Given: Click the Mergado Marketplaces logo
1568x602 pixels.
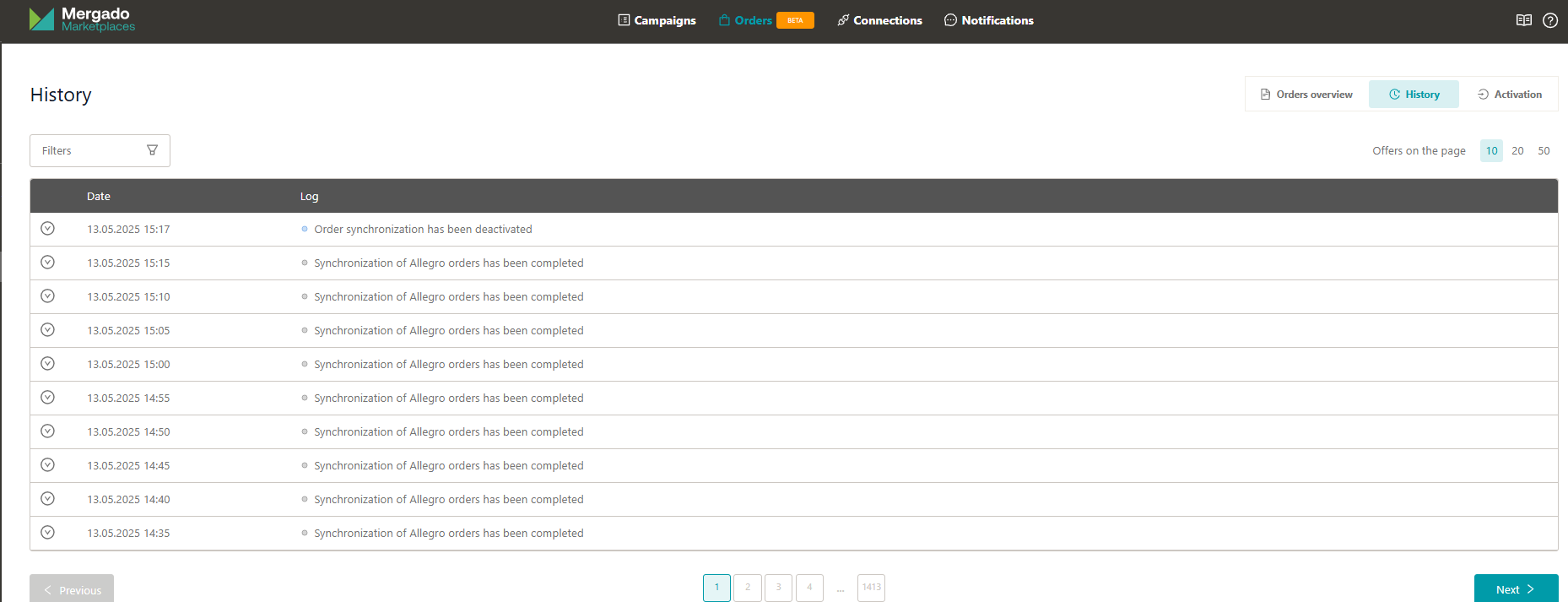Looking at the screenshot, I should (82, 19).
